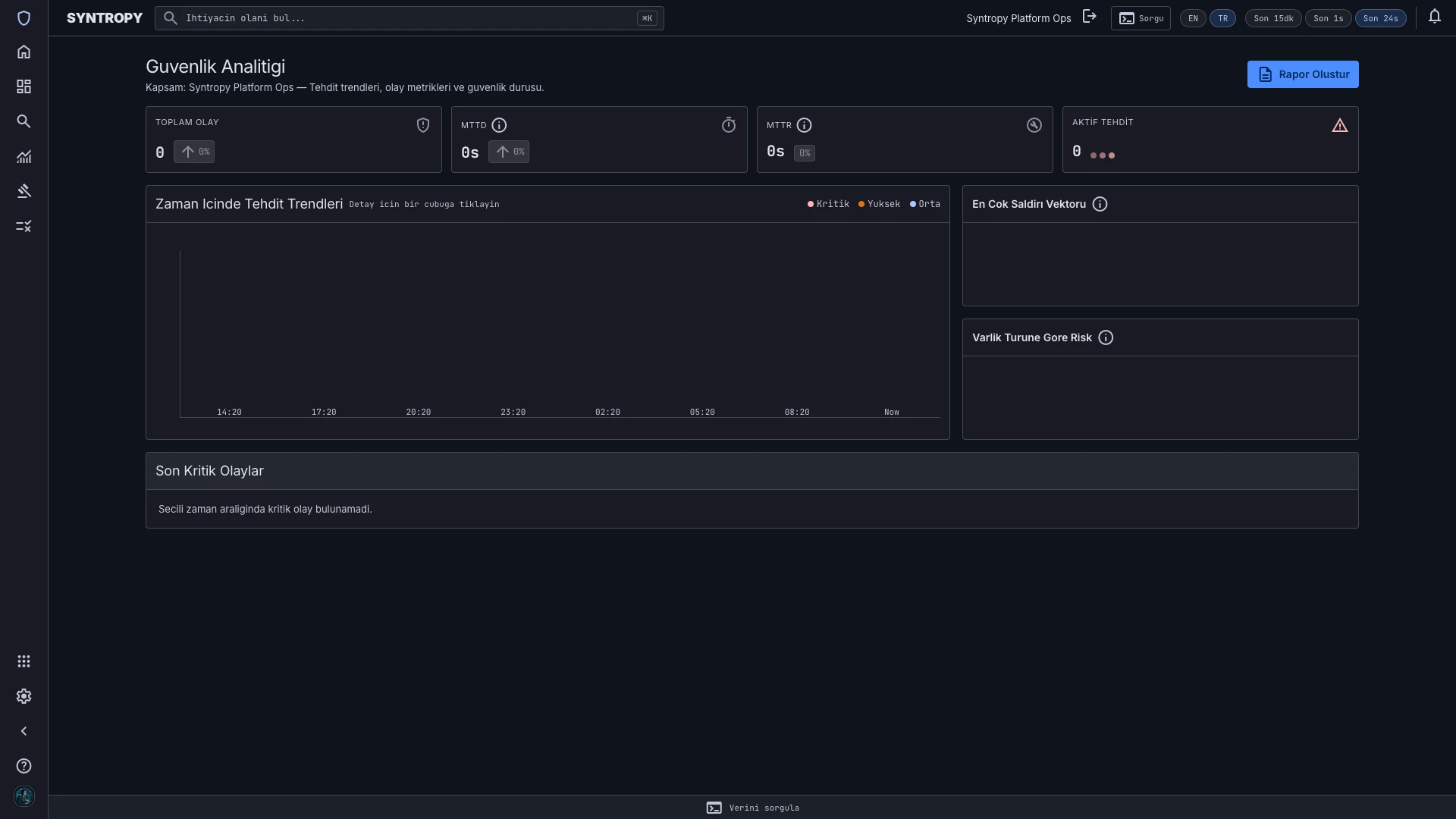Click the 23:20 chart axis label
Screen dimensions: 1456x819
[513, 413]
